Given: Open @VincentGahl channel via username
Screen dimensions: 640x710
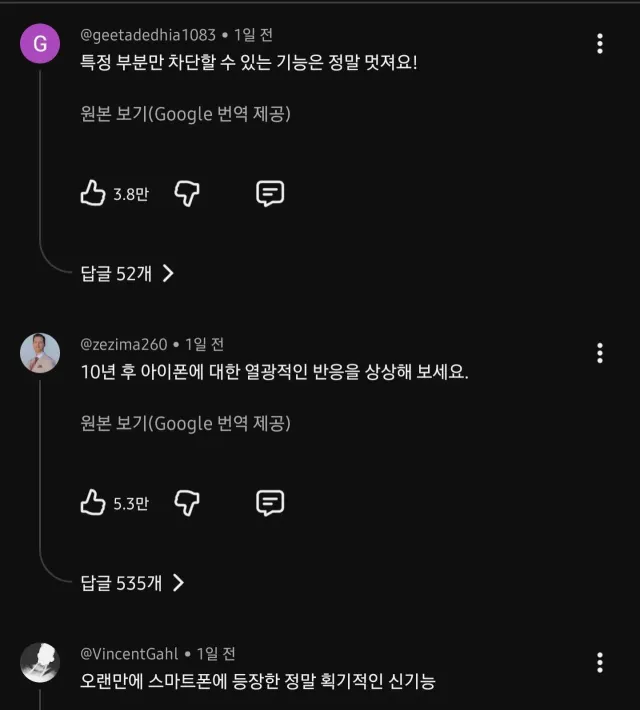Looking at the screenshot, I should pyautogui.click(x=130, y=654).
